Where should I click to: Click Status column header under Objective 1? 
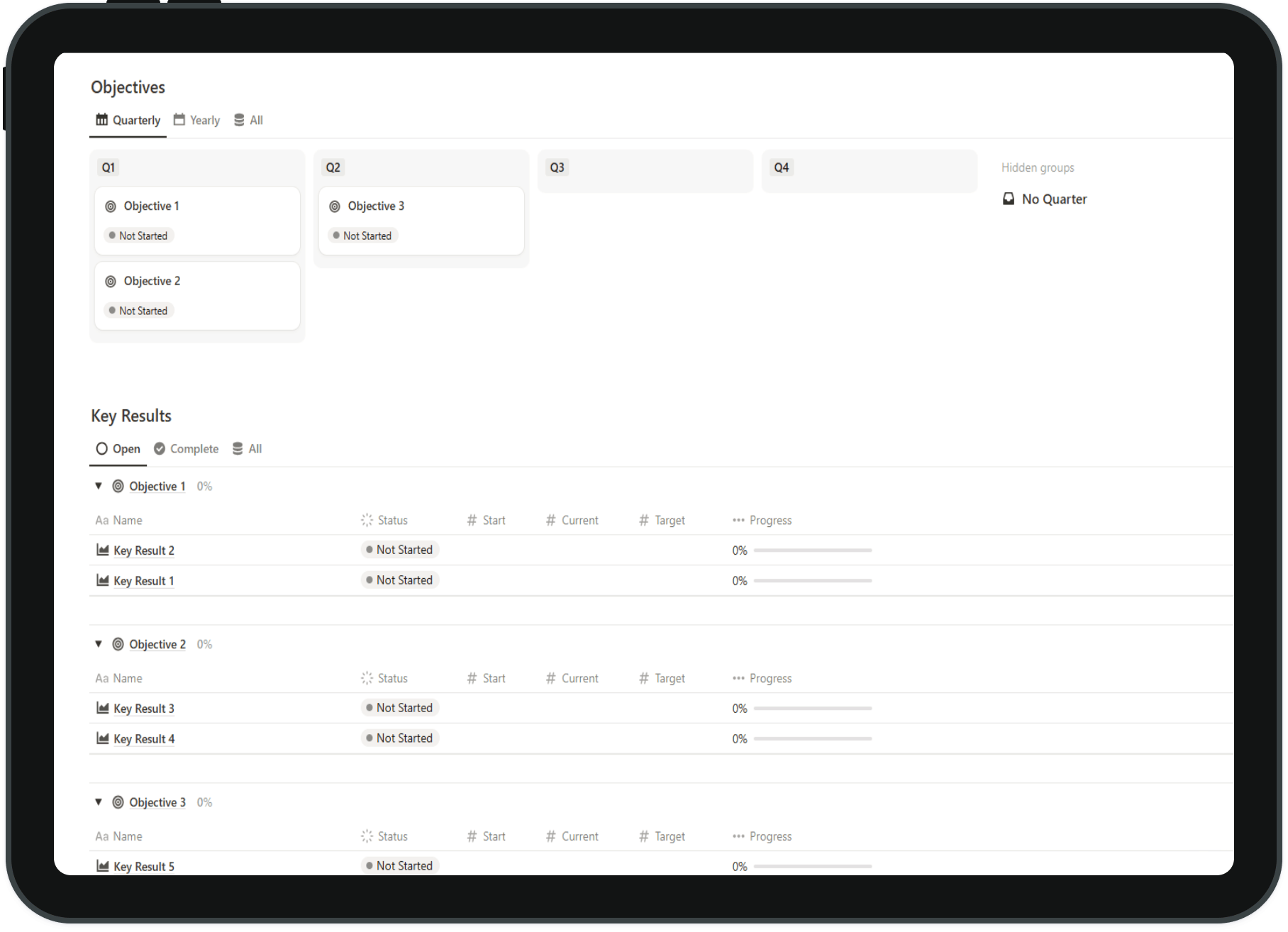point(384,521)
